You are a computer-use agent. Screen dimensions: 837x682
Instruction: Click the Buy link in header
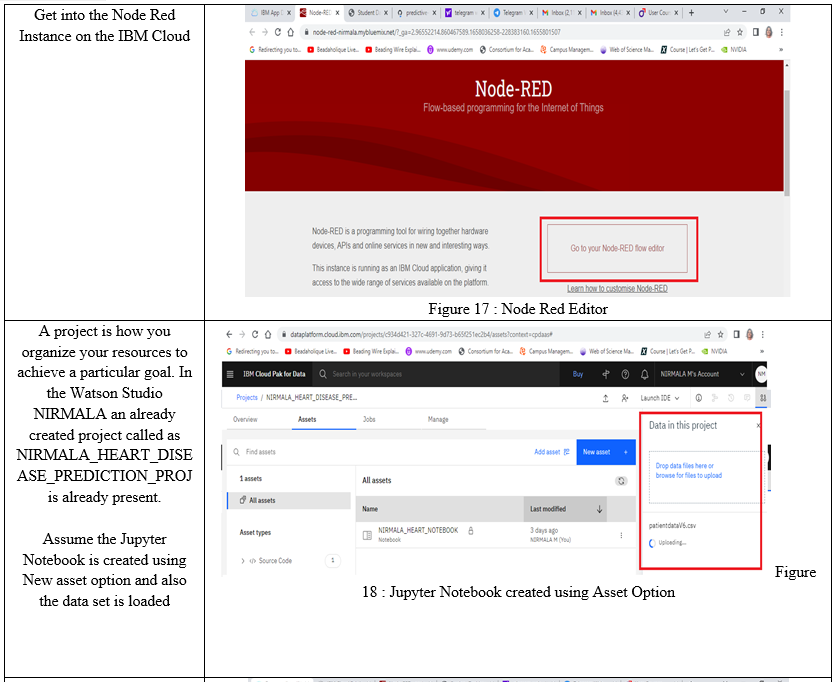(x=578, y=374)
